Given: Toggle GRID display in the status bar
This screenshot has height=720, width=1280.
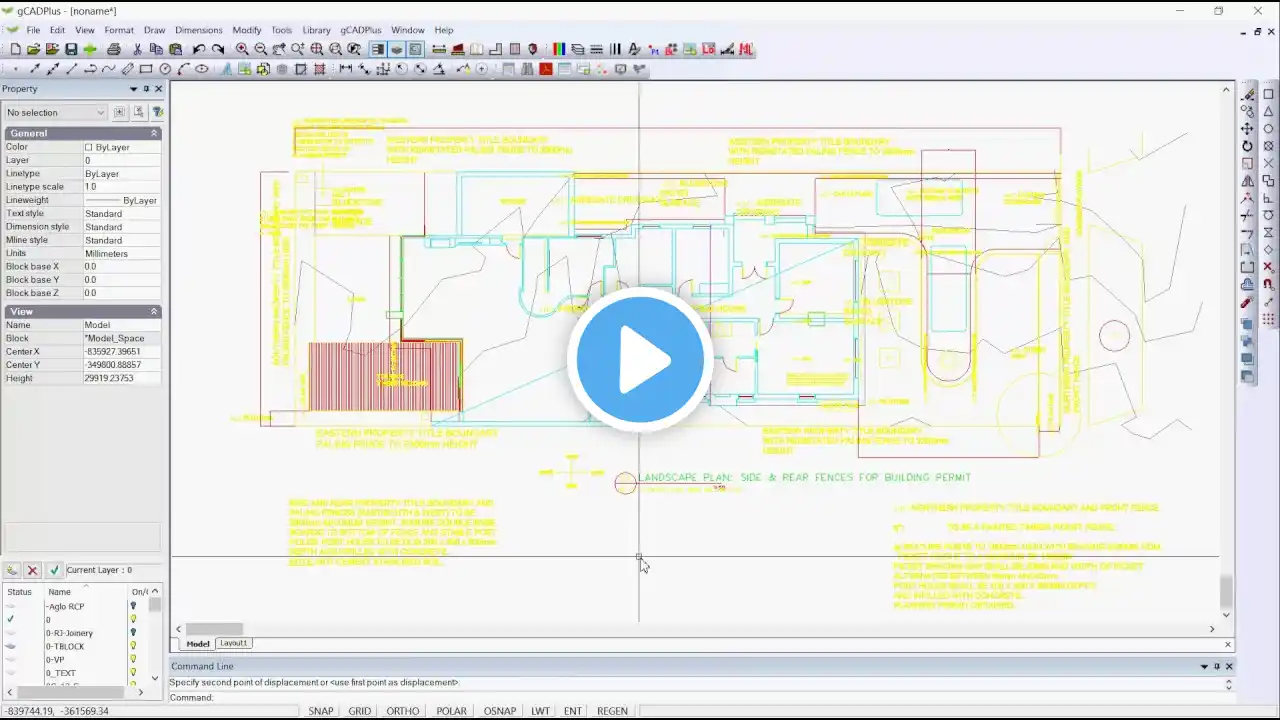Looking at the screenshot, I should (359, 711).
